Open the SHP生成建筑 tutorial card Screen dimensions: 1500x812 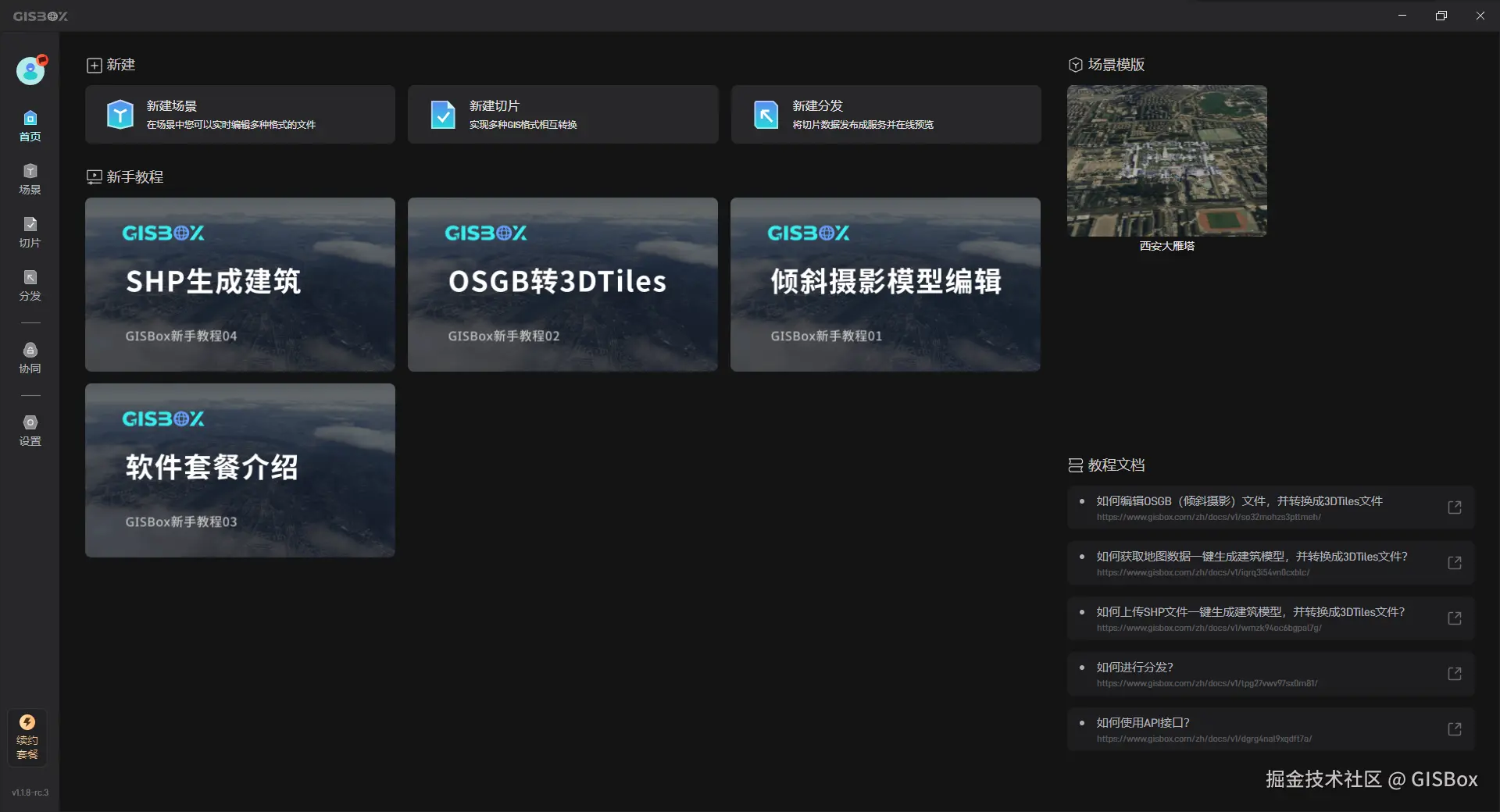pos(240,284)
